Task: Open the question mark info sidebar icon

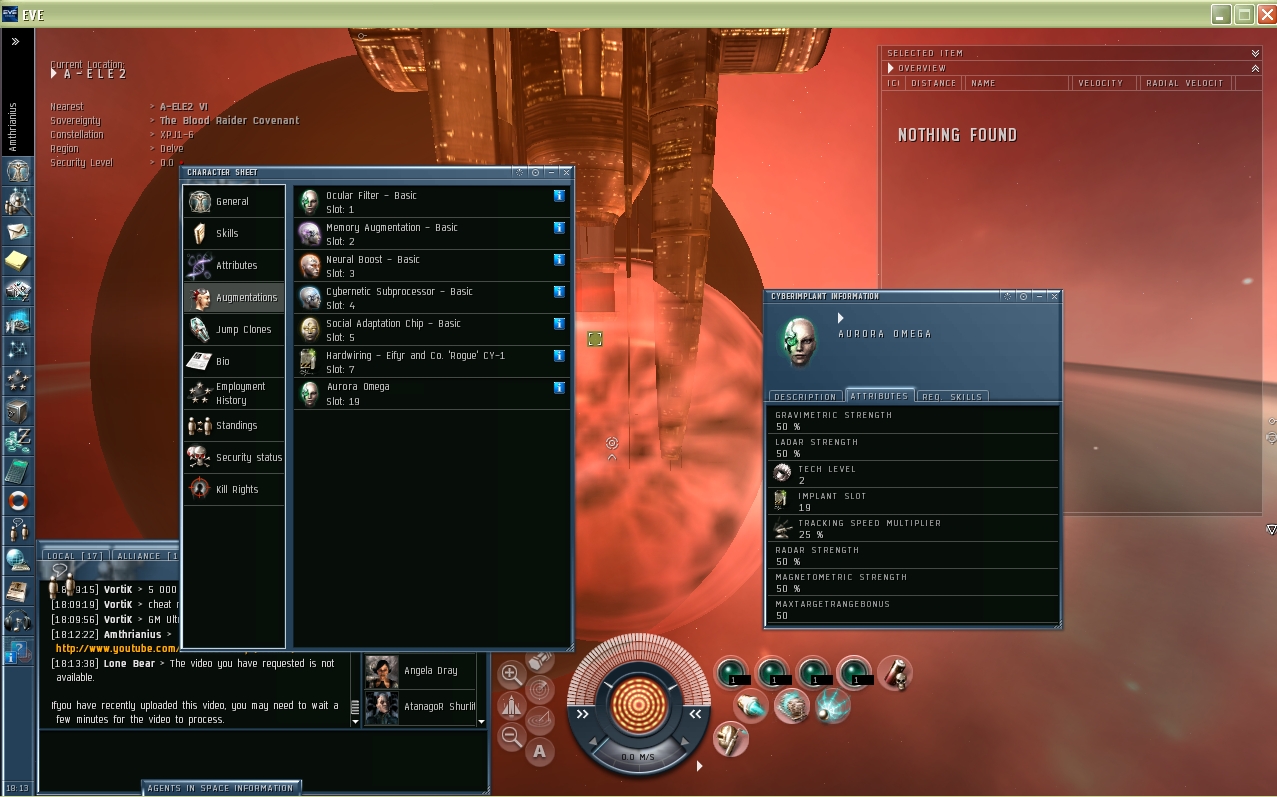Action: tap(18, 652)
